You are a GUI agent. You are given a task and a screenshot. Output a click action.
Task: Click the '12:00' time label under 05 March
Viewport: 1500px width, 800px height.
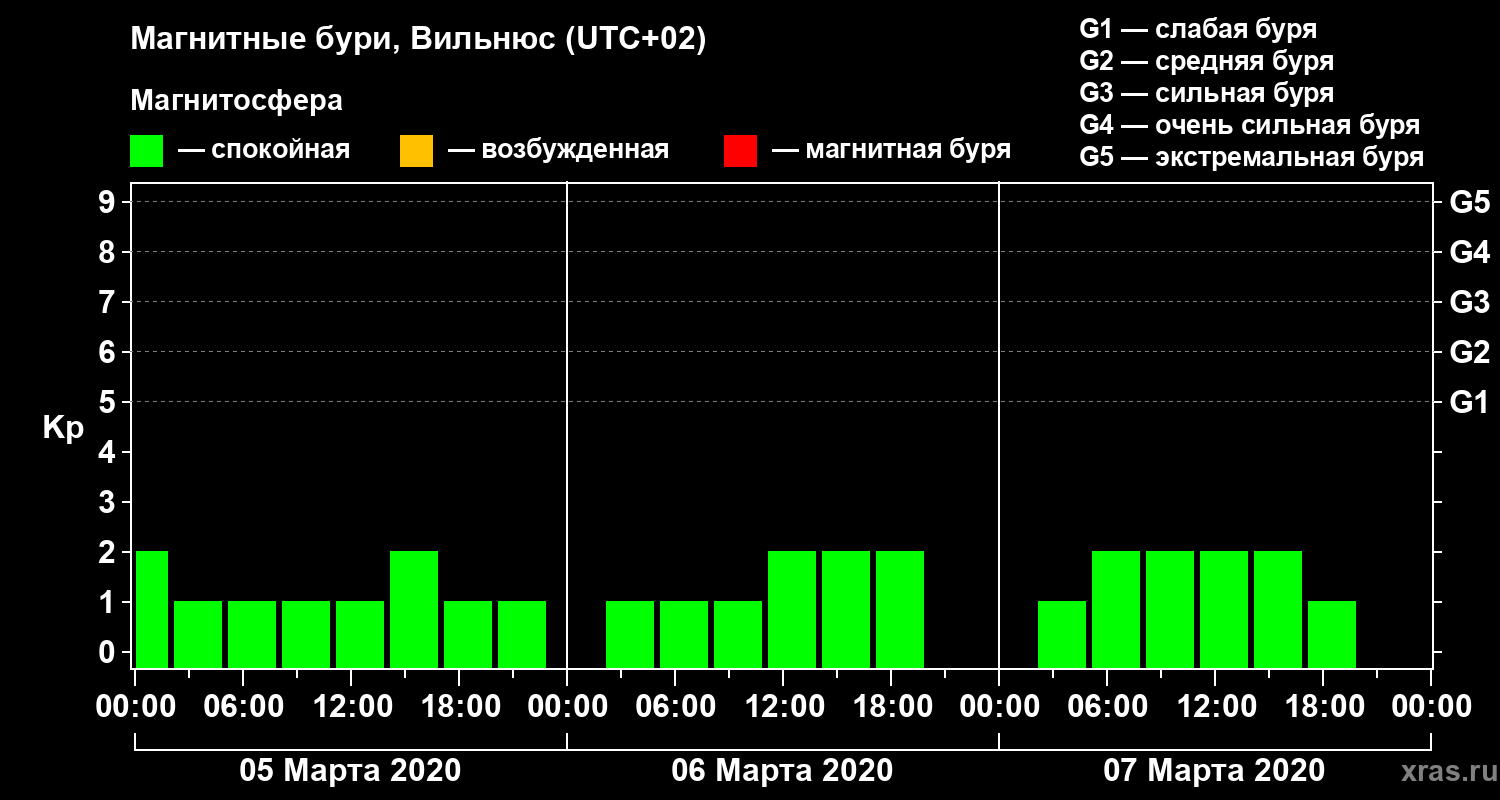pos(351,707)
